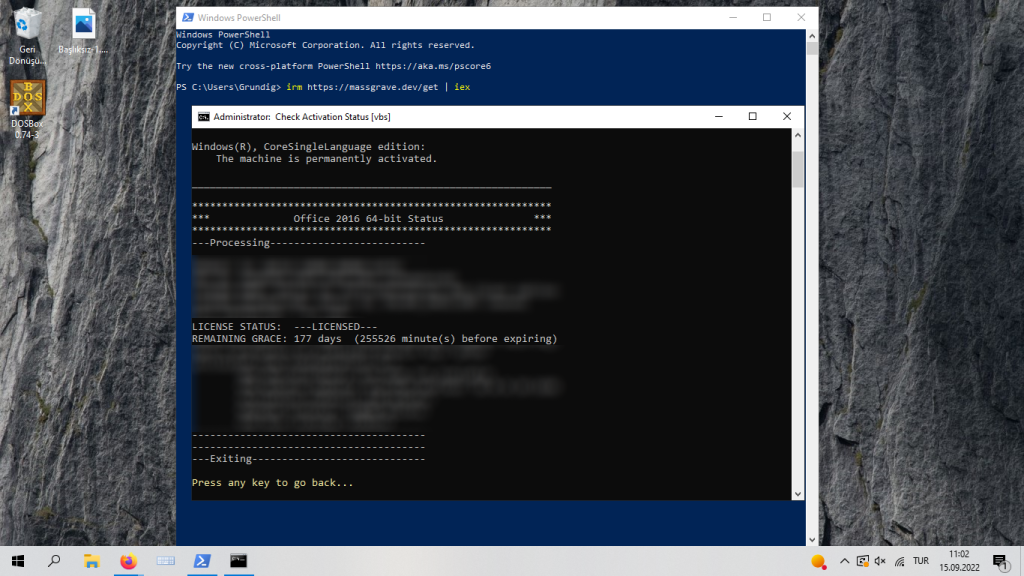Open the Başlıksız-1 image file on desktop

click(83, 31)
